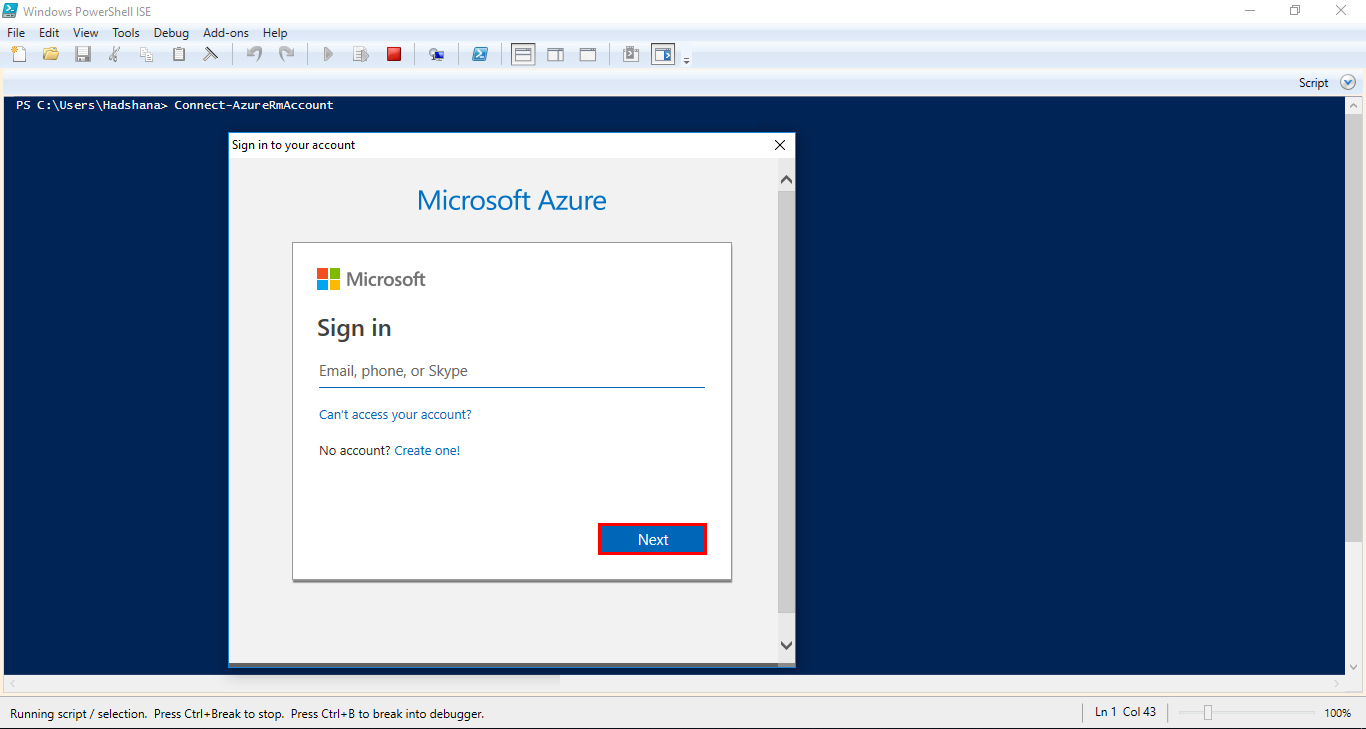
Task: Click the Create one! link
Action: point(427,450)
